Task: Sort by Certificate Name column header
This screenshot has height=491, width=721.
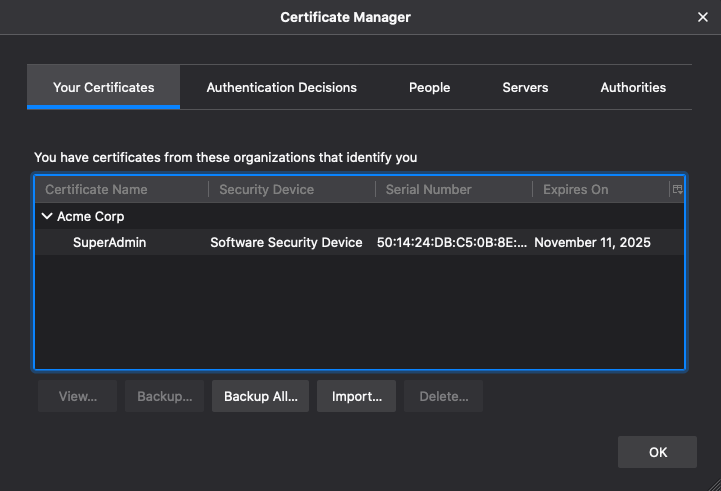Action: [x=96, y=189]
